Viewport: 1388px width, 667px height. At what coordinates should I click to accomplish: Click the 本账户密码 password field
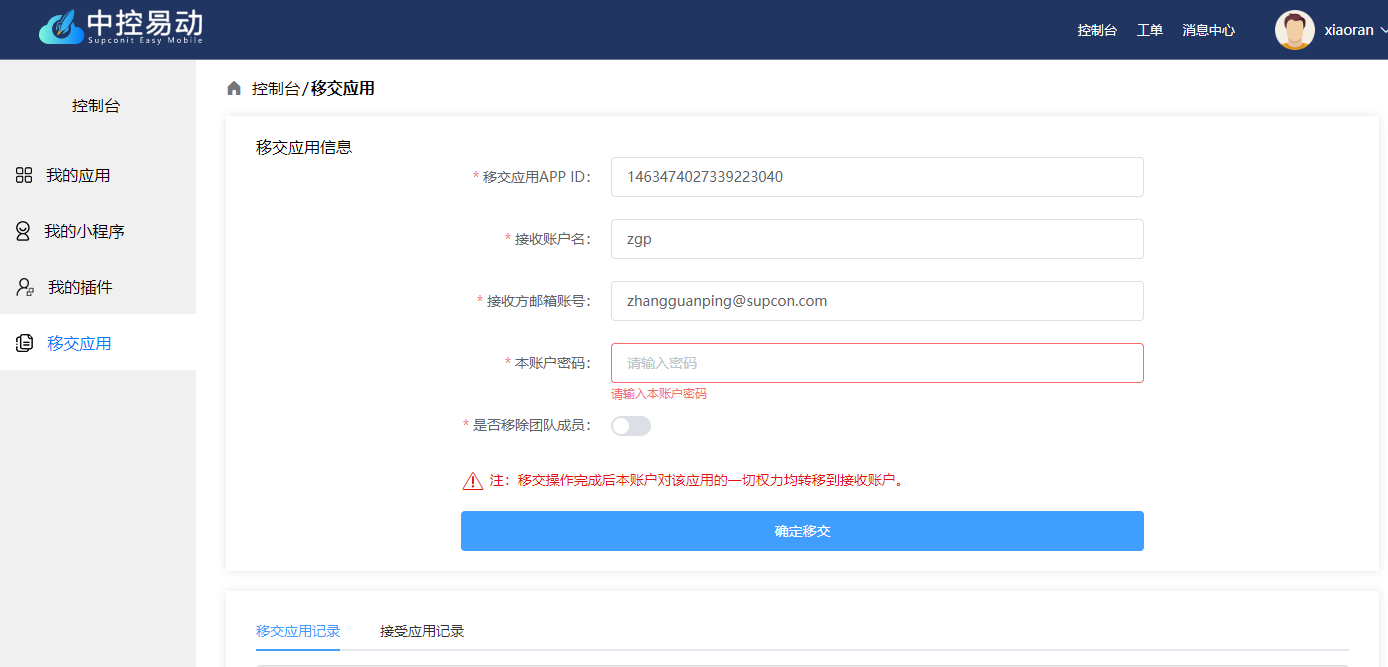[877, 363]
